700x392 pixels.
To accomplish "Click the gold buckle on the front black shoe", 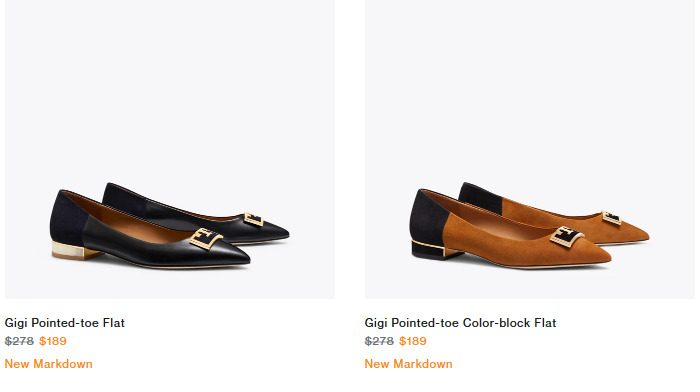I will (x=206, y=238).
